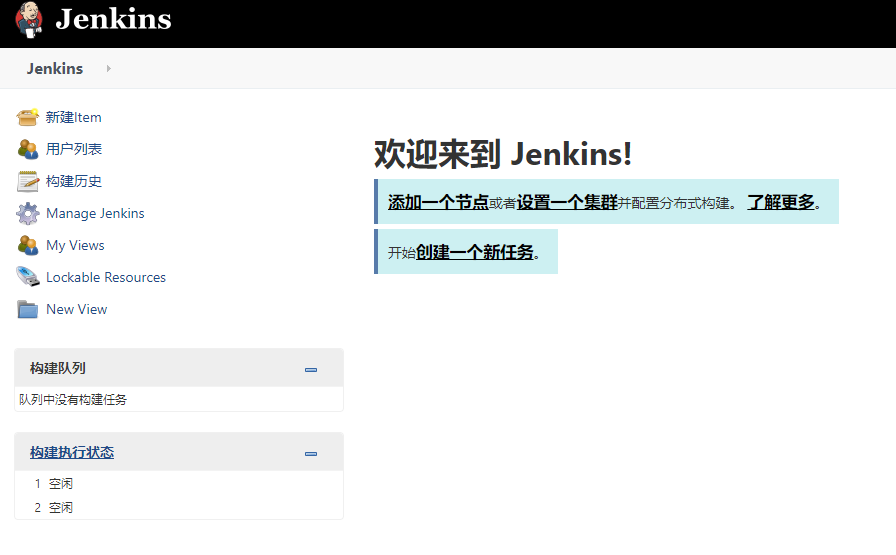Click the Lockable Resources drive icon
This screenshot has width=896, height=555.
tap(27, 277)
